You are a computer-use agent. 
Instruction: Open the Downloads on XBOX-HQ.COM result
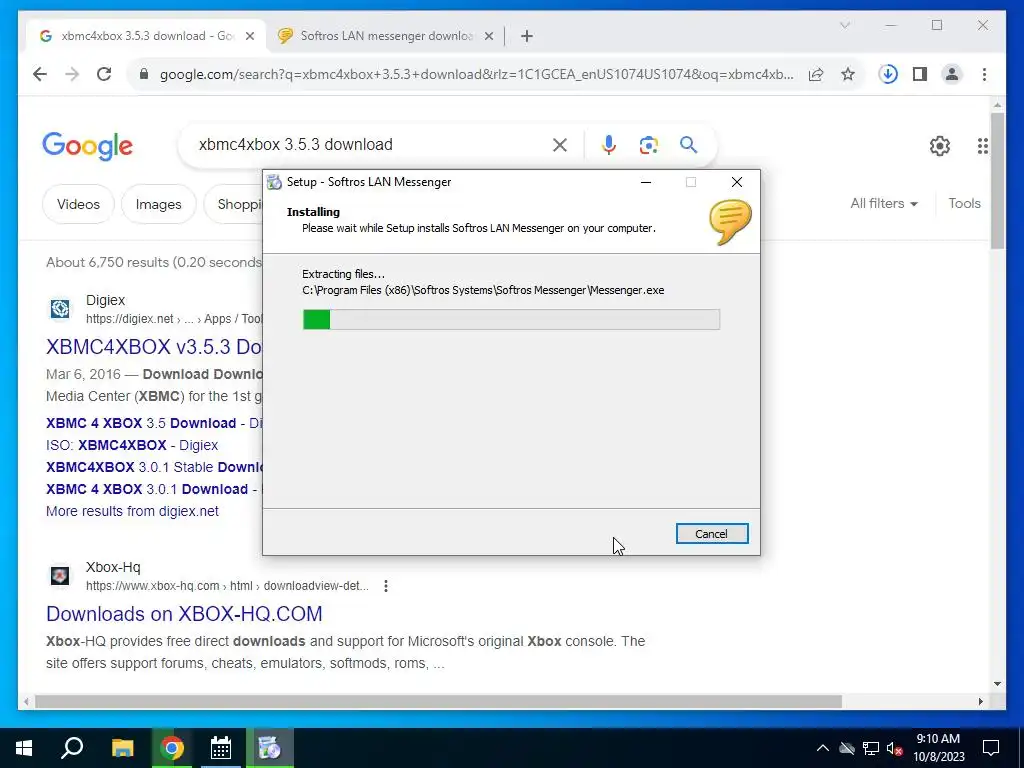click(184, 614)
